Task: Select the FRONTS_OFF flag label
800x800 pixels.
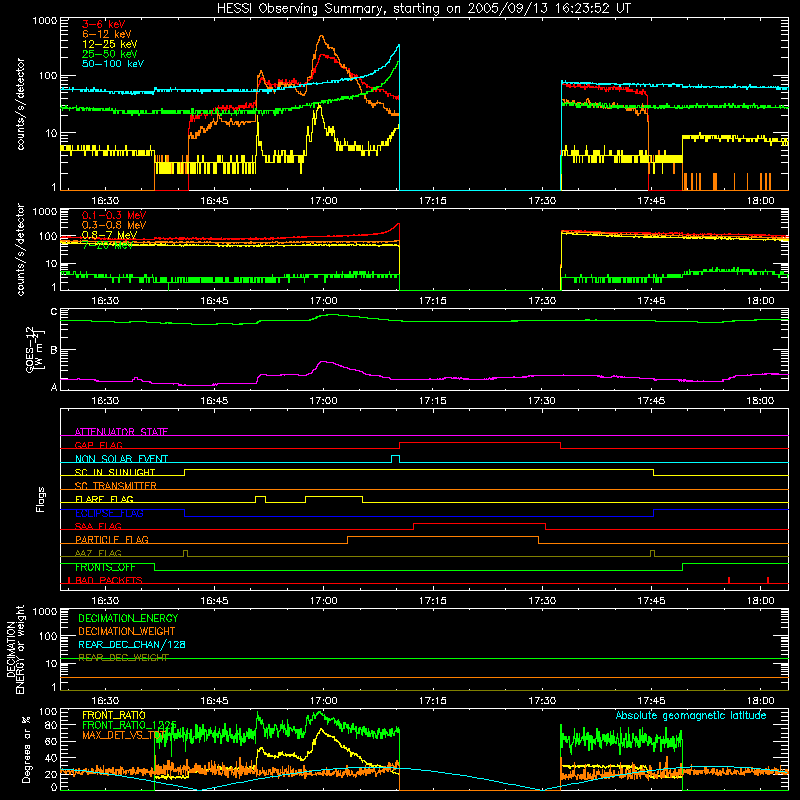Action: 105,567
